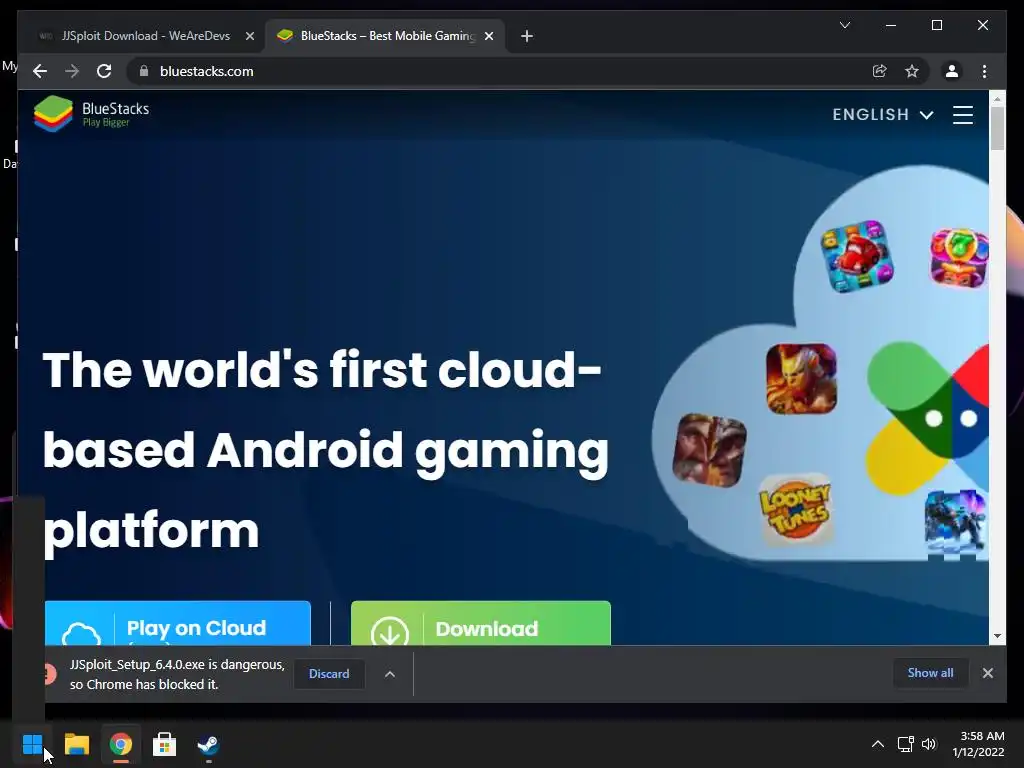Click the vertical scrollbar thumb
Screen dimensions: 1024x768
(x=997, y=129)
